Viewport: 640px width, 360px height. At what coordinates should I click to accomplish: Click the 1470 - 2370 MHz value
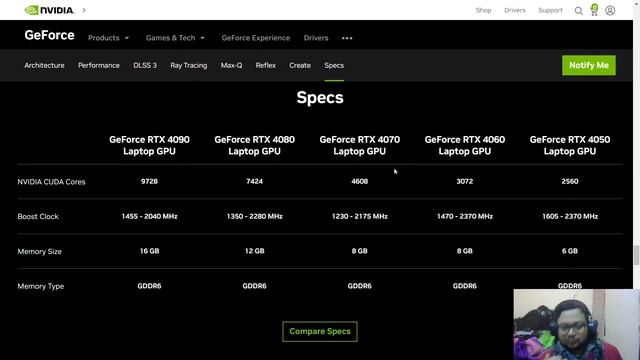[464, 216]
